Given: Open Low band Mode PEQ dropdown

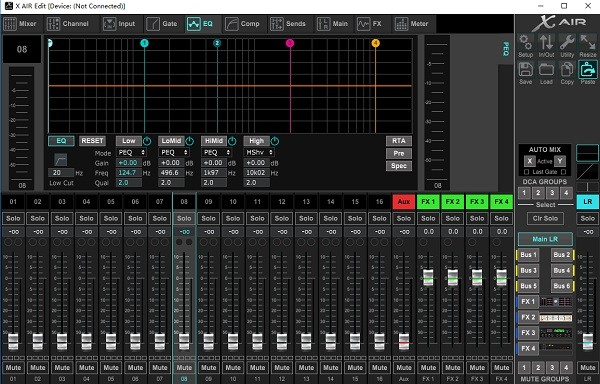Looking at the screenshot, I should (x=132, y=152).
